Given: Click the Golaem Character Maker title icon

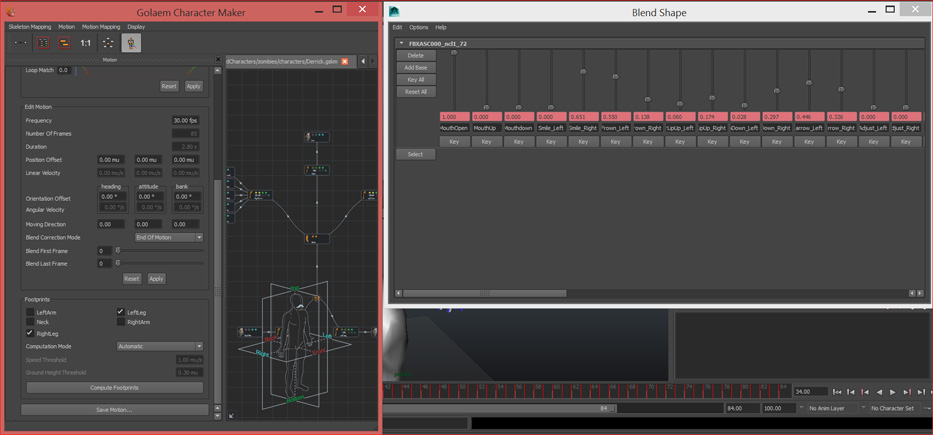Looking at the screenshot, I should coord(10,11).
